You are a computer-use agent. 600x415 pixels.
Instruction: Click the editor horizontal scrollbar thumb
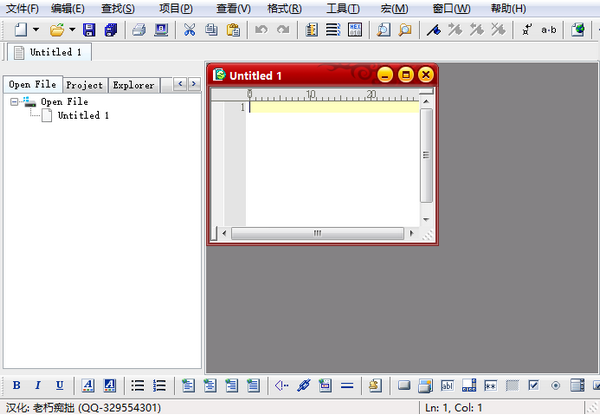(317, 233)
